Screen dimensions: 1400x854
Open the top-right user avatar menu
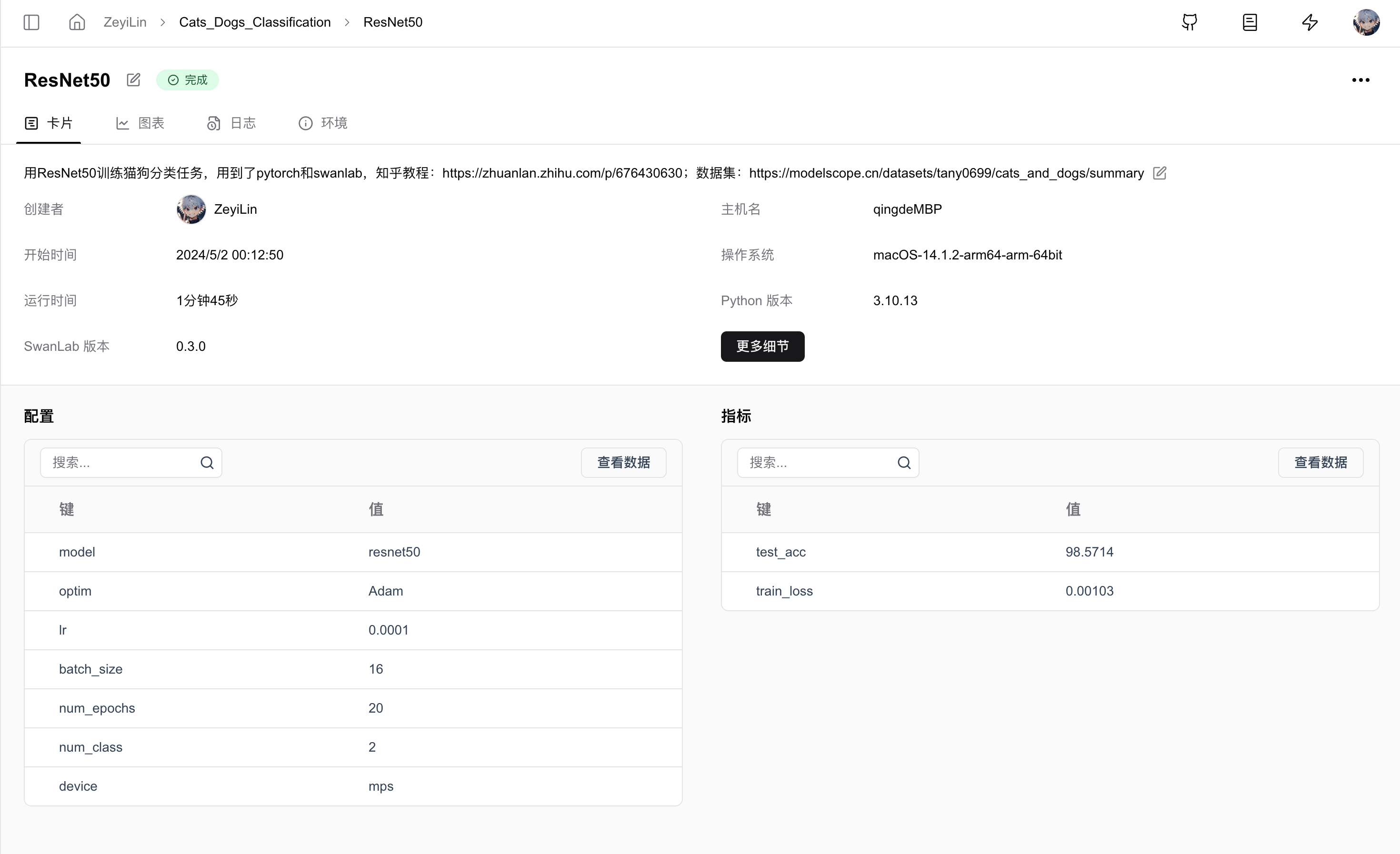[x=1366, y=22]
